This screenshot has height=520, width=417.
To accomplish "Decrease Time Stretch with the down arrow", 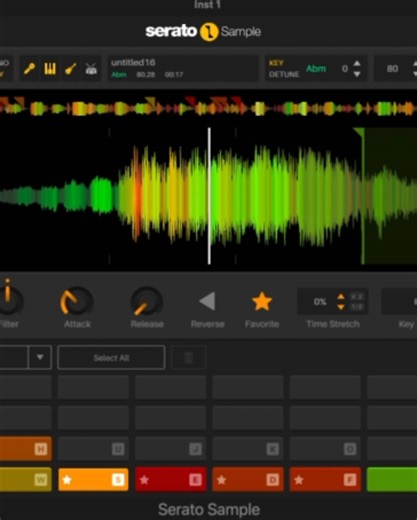I will click(341, 307).
